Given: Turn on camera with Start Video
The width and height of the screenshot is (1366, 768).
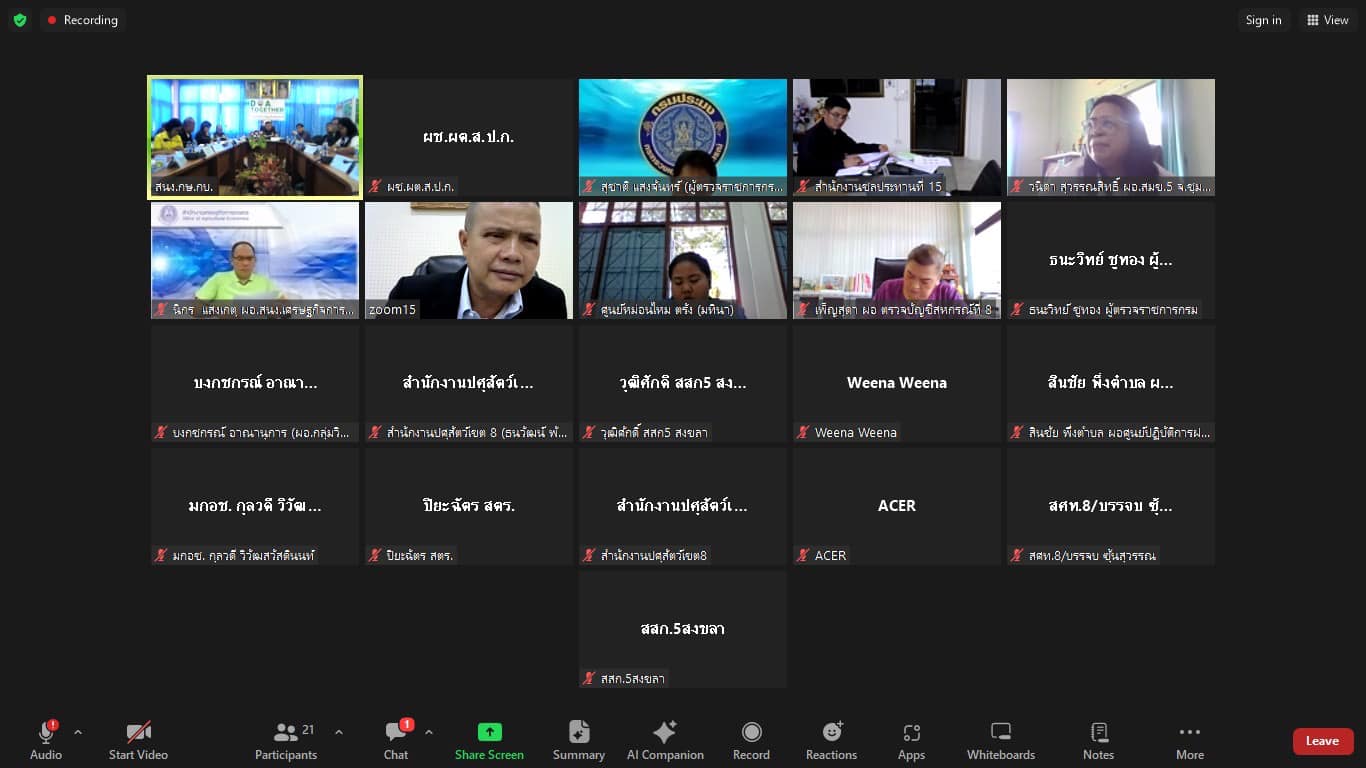Looking at the screenshot, I should [138, 741].
